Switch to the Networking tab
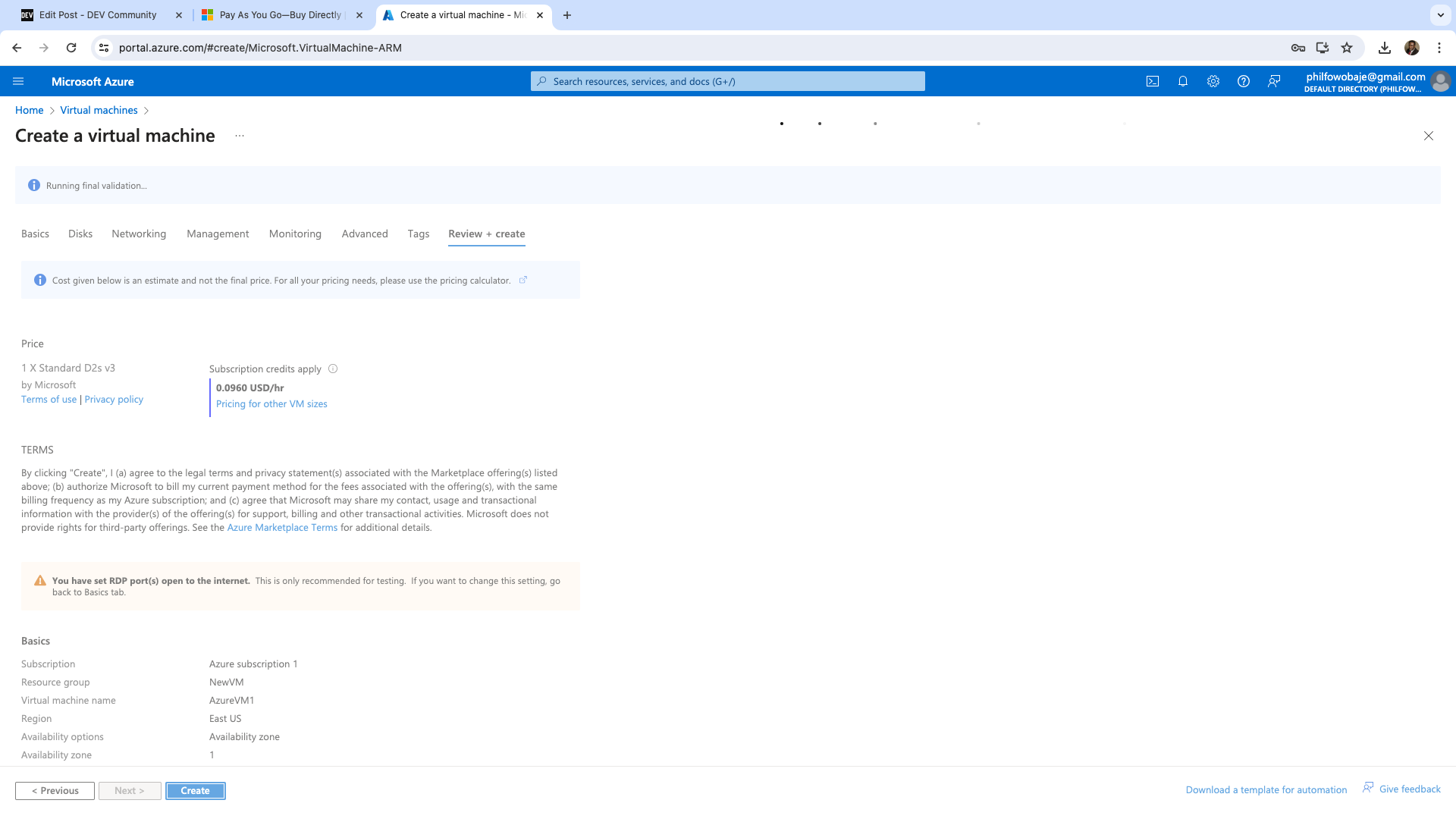This screenshot has width=1456, height=819. pos(139,234)
